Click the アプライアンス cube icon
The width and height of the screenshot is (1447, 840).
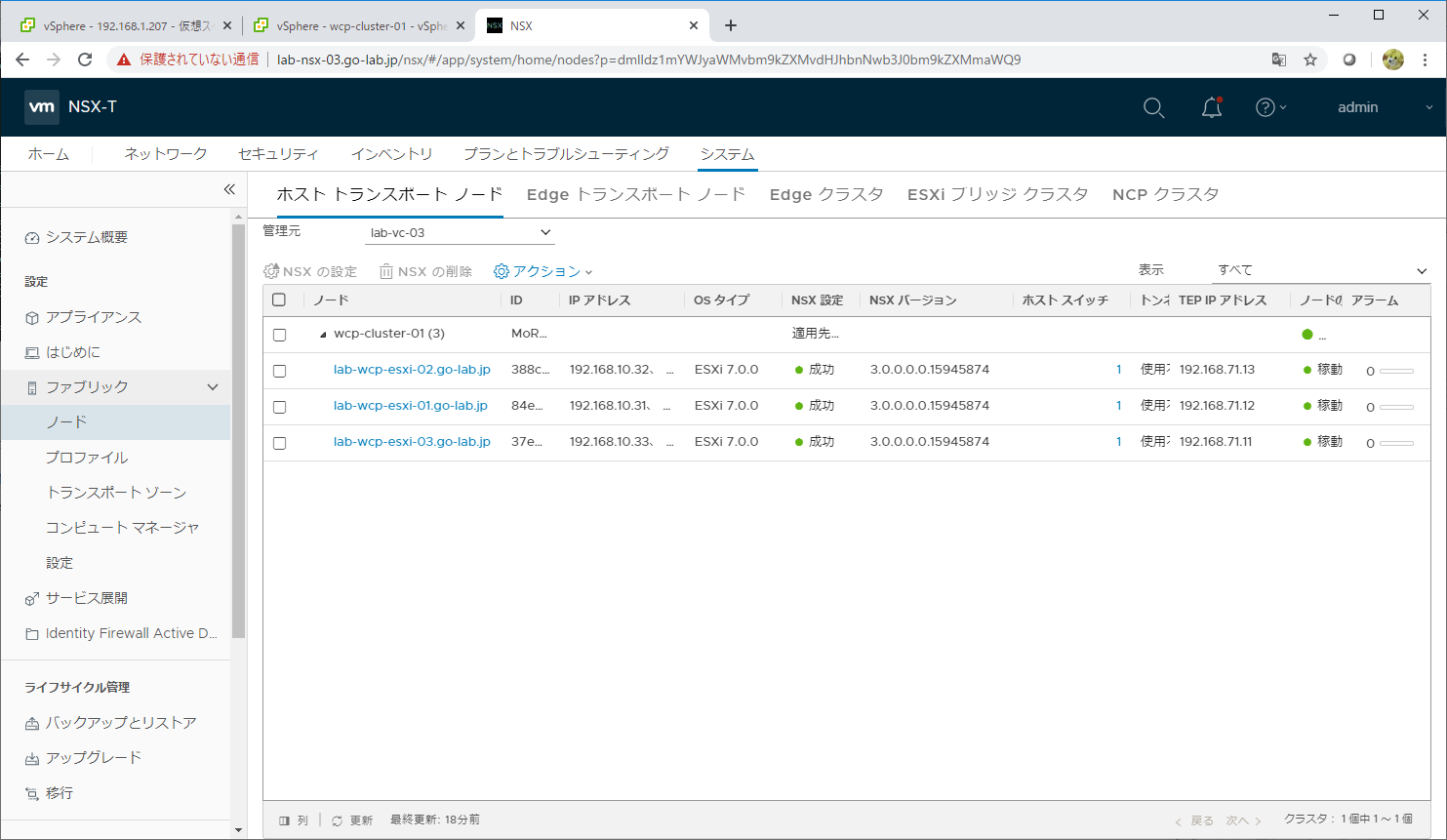pyautogui.click(x=32, y=318)
